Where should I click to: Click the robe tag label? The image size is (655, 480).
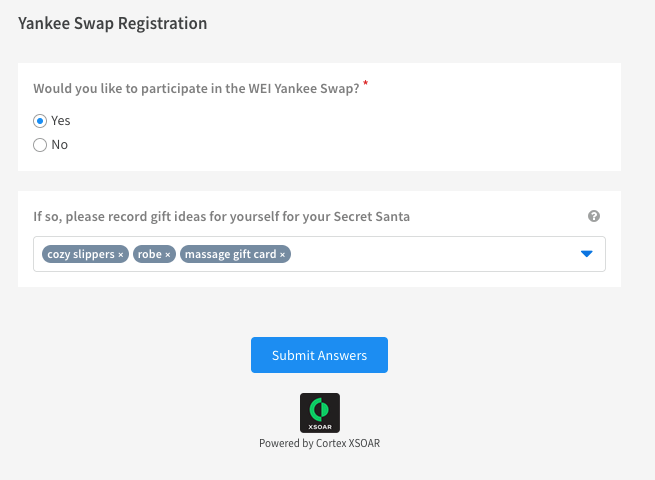point(150,254)
